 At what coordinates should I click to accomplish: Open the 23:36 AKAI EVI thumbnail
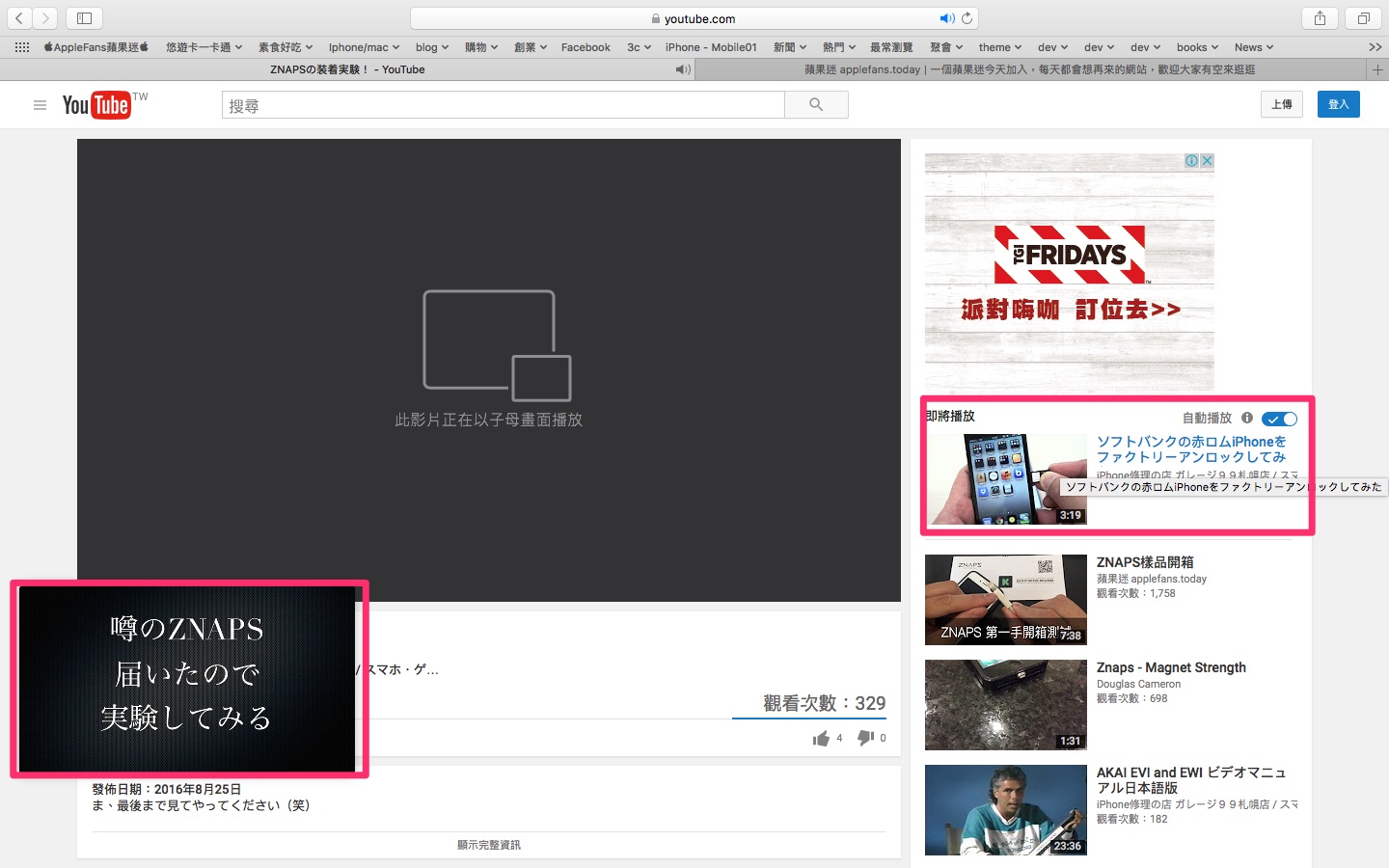coord(1006,810)
